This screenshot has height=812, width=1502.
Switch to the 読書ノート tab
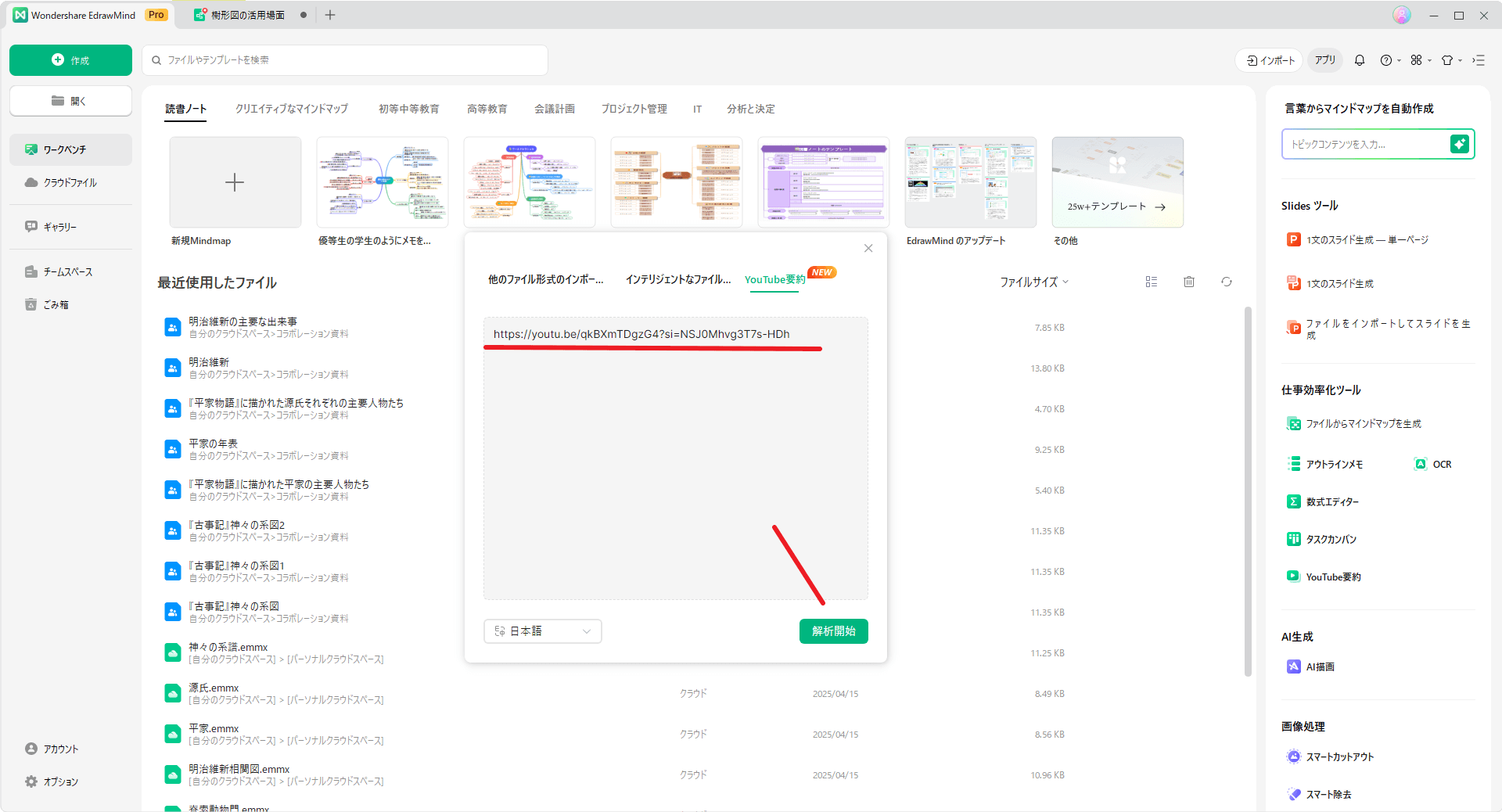pyautogui.click(x=186, y=109)
